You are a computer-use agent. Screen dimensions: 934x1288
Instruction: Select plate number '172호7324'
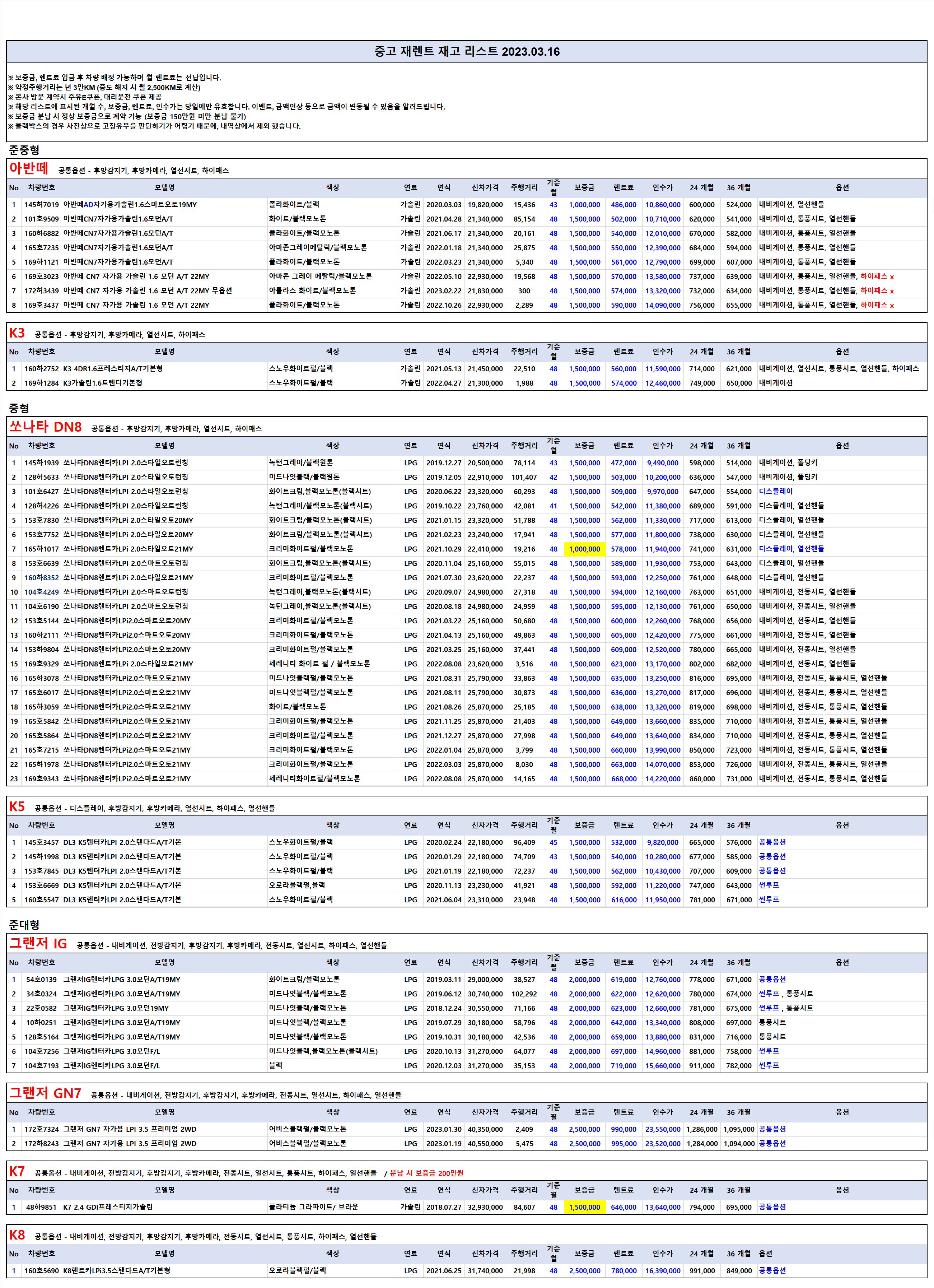tap(41, 1130)
